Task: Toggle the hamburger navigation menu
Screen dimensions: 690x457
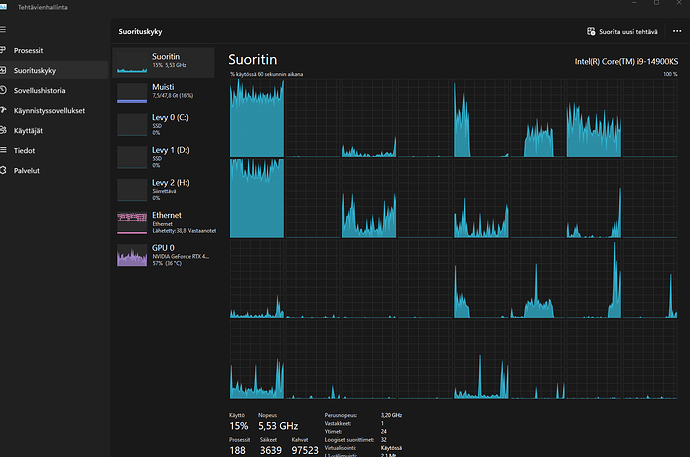Action: [4, 30]
